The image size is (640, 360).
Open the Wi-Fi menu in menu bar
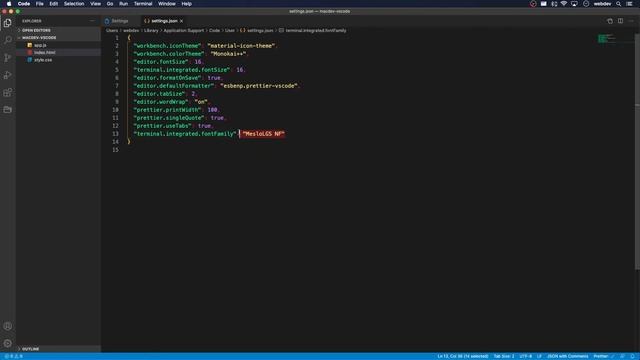point(564,4)
